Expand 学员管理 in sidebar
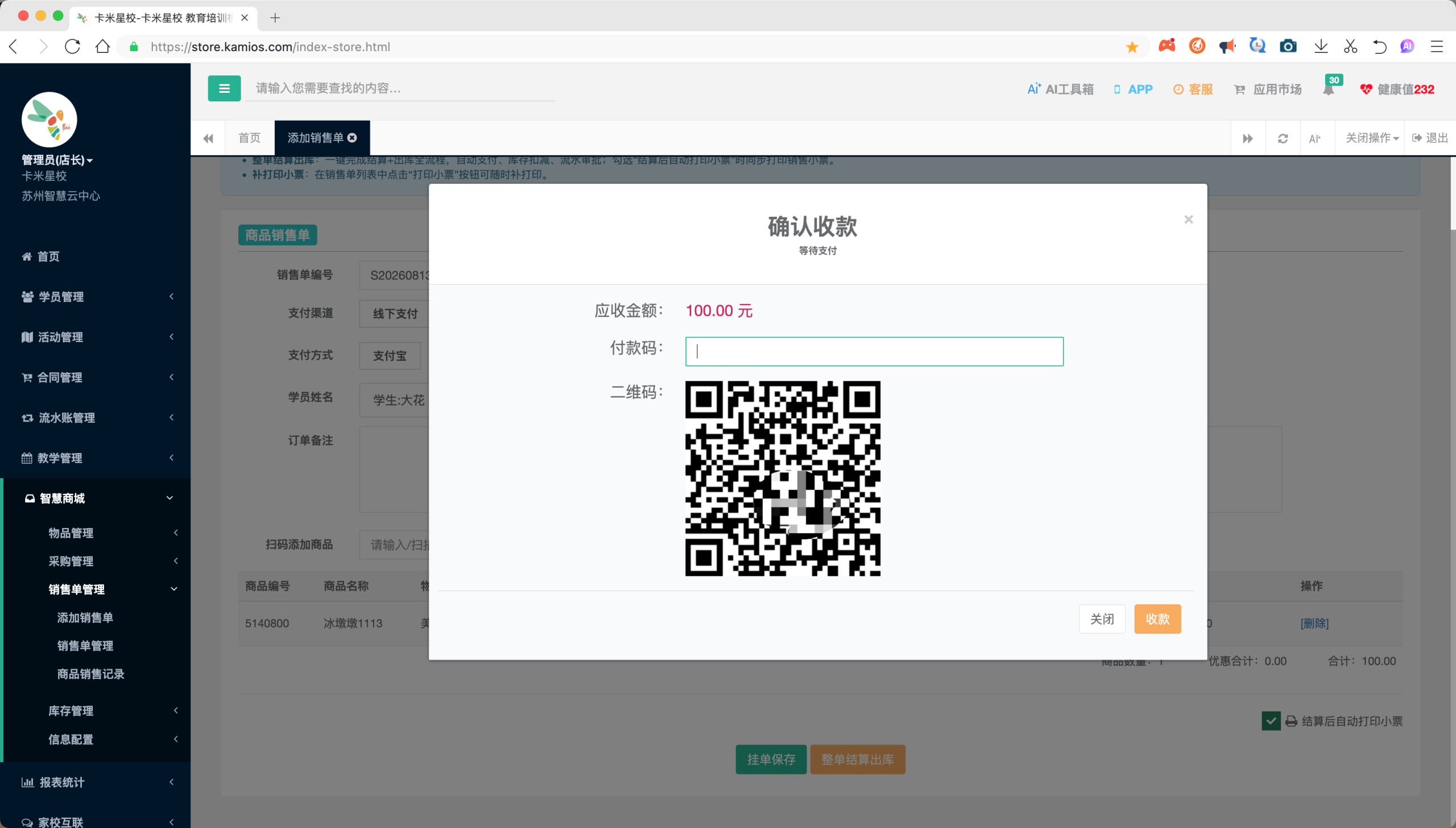Image resolution: width=1456 pixels, height=828 pixels. coord(96,296)
